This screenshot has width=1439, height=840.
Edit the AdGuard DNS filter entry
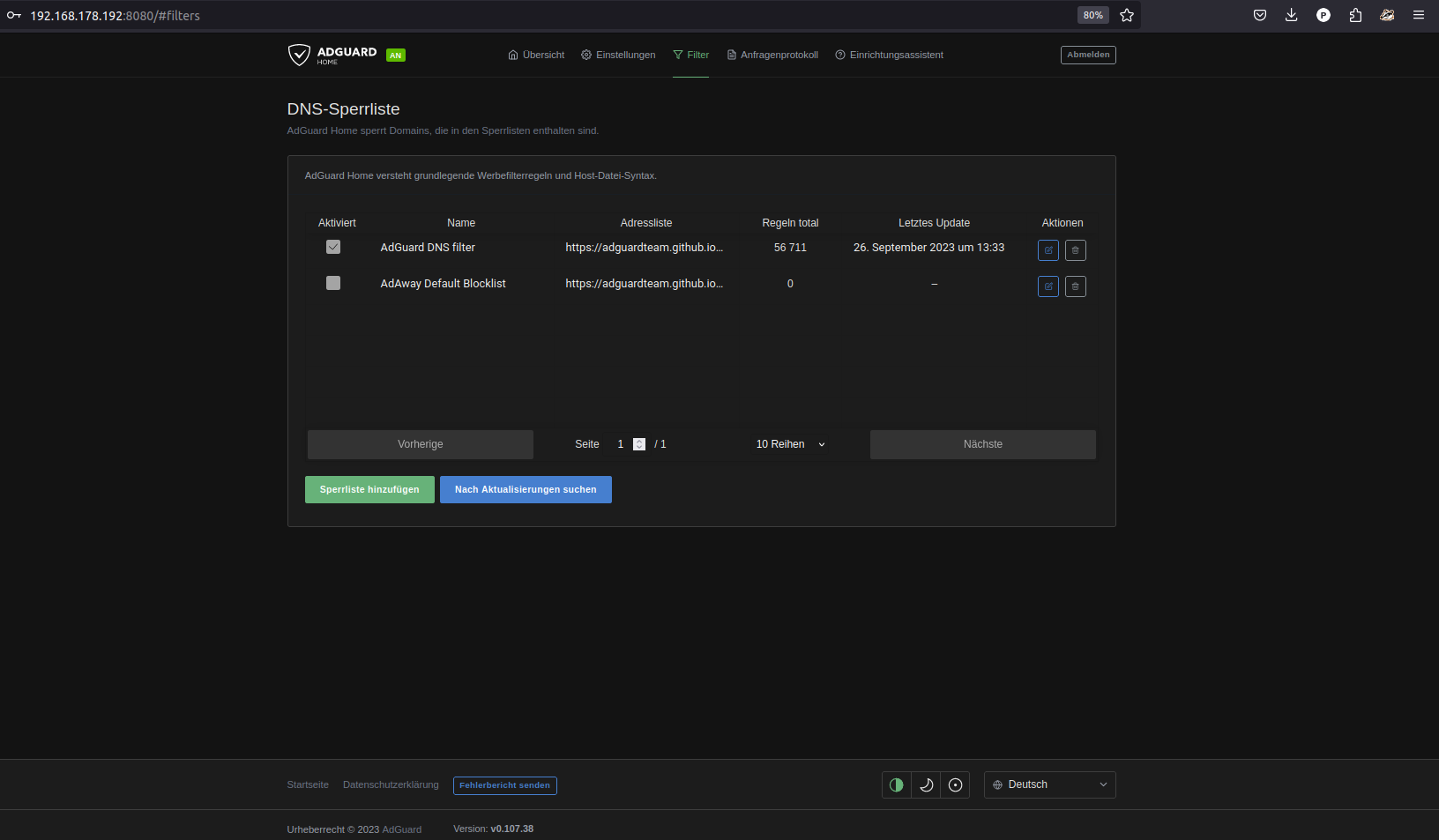(x=1048, y=250)
